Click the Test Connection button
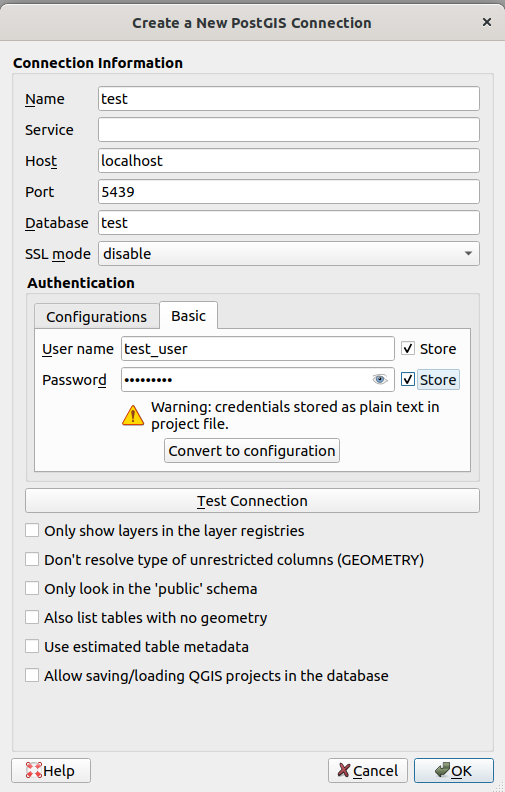 click(252, 501)
